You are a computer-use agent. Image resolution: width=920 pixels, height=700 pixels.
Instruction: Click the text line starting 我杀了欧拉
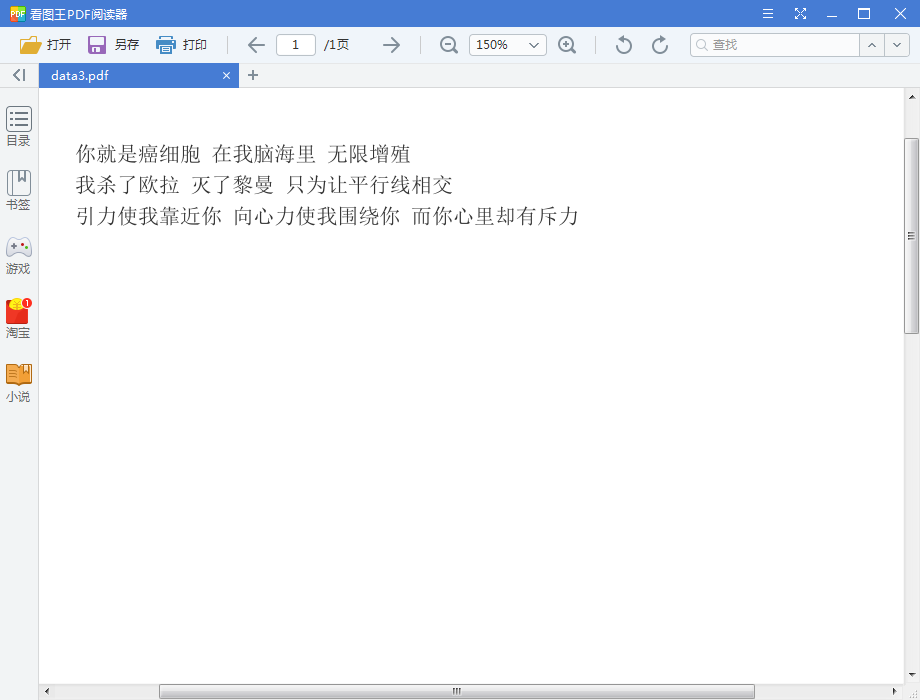coord(264,185)
